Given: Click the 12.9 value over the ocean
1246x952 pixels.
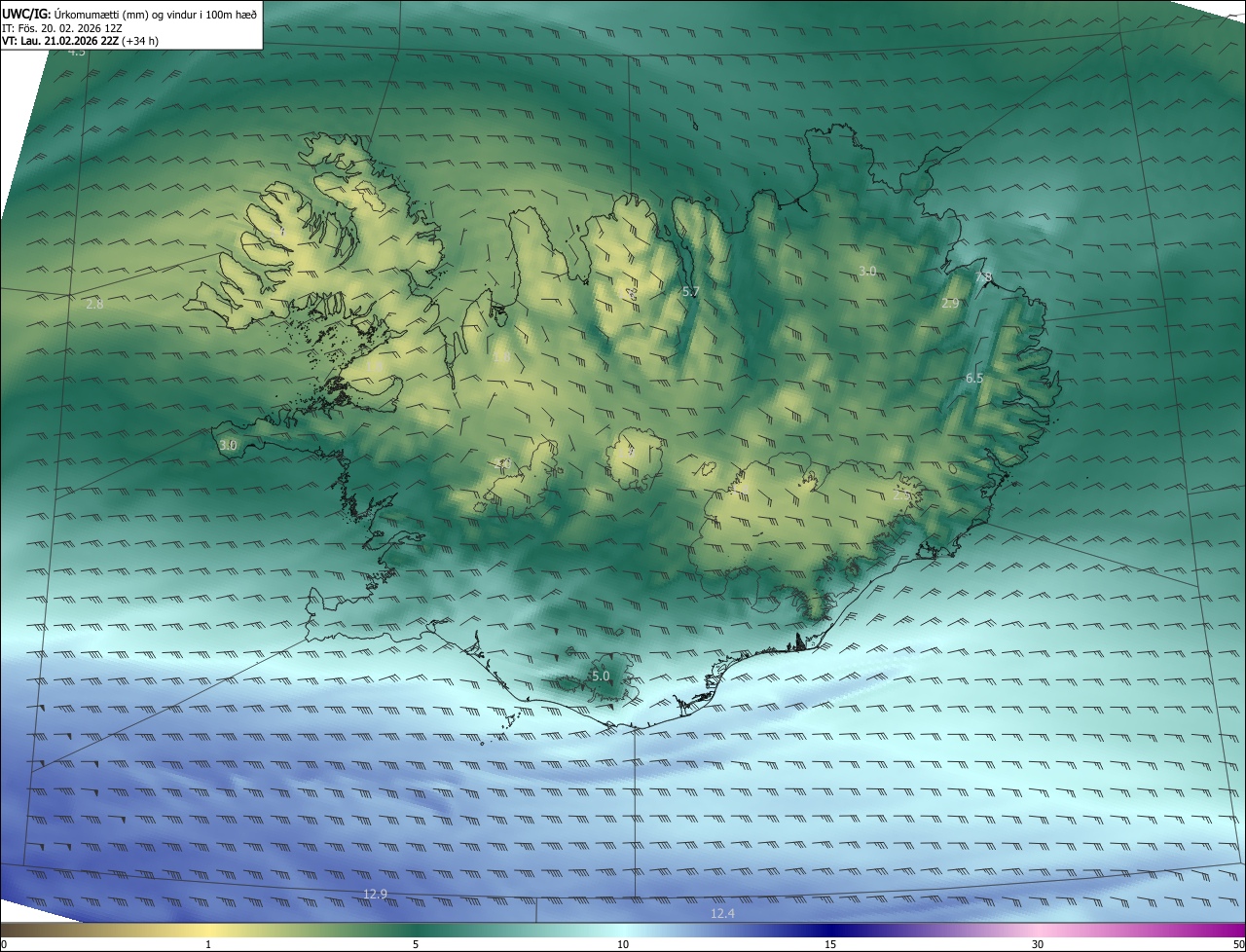Looking at the screenshot, I should click(x=375, y=894).
